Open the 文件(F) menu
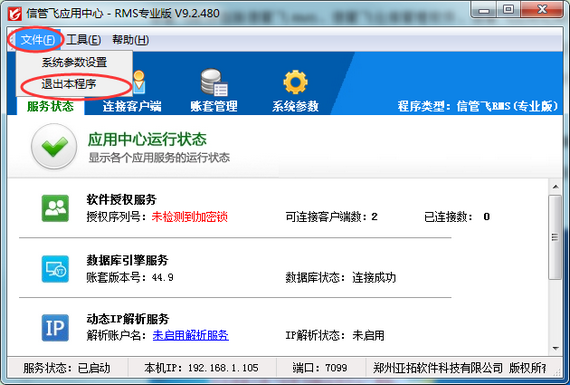 [x=37, y=40]
